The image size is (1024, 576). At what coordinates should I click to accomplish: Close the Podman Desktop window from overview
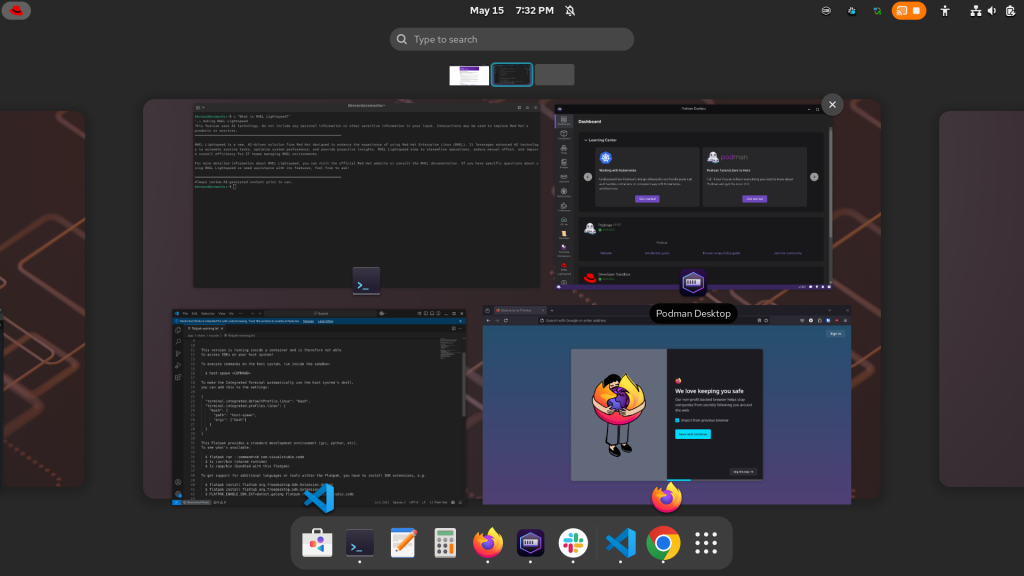coord(832,104)
